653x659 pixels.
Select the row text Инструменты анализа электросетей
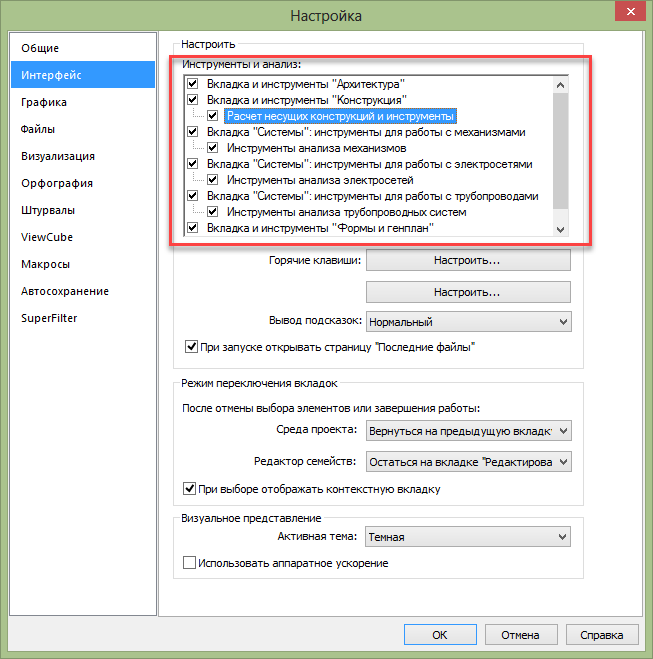click(320, 180)
